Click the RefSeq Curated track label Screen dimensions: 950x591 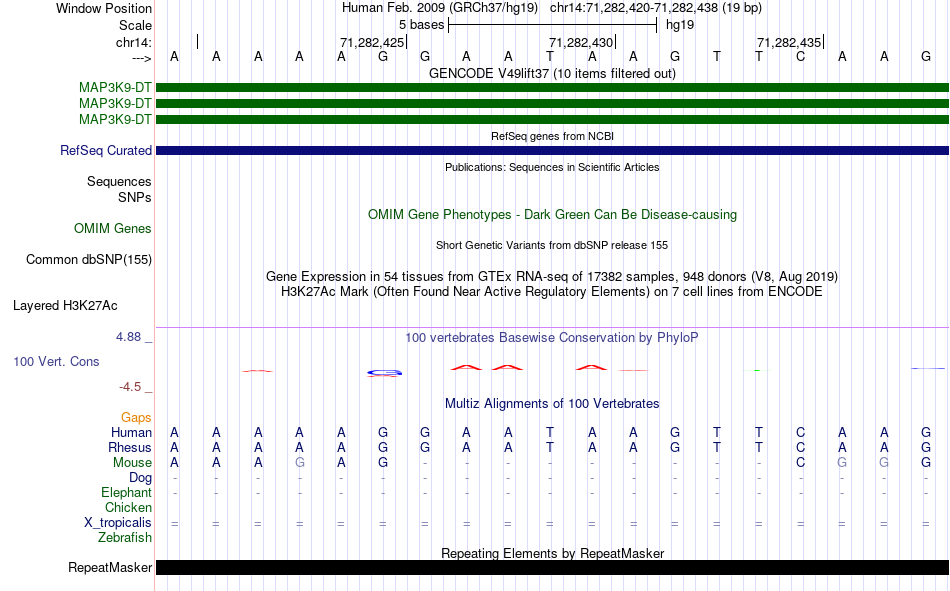pyautogui.click(x=106, y=150)
